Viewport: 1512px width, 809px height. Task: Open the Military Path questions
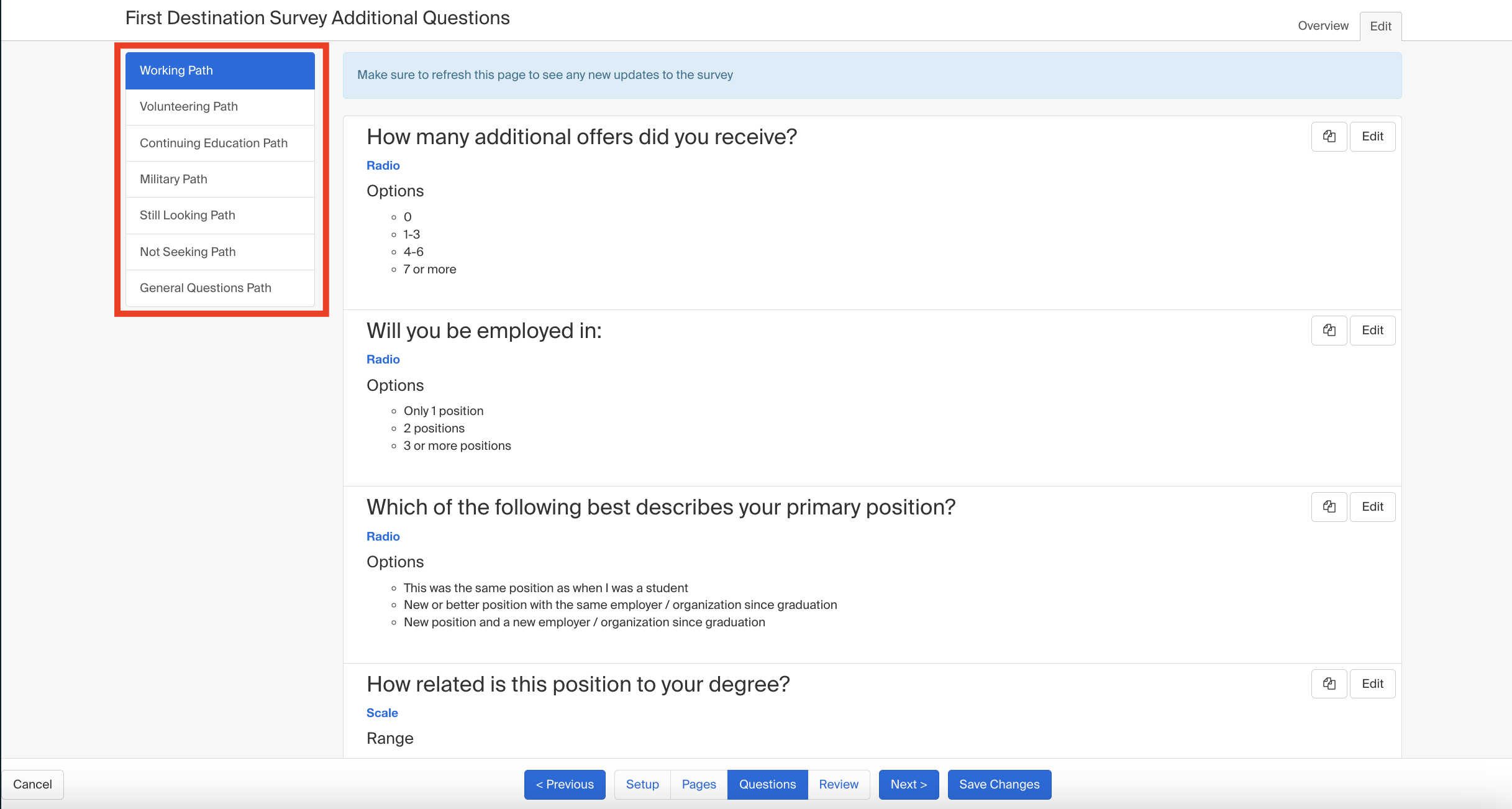pos(173,179)
